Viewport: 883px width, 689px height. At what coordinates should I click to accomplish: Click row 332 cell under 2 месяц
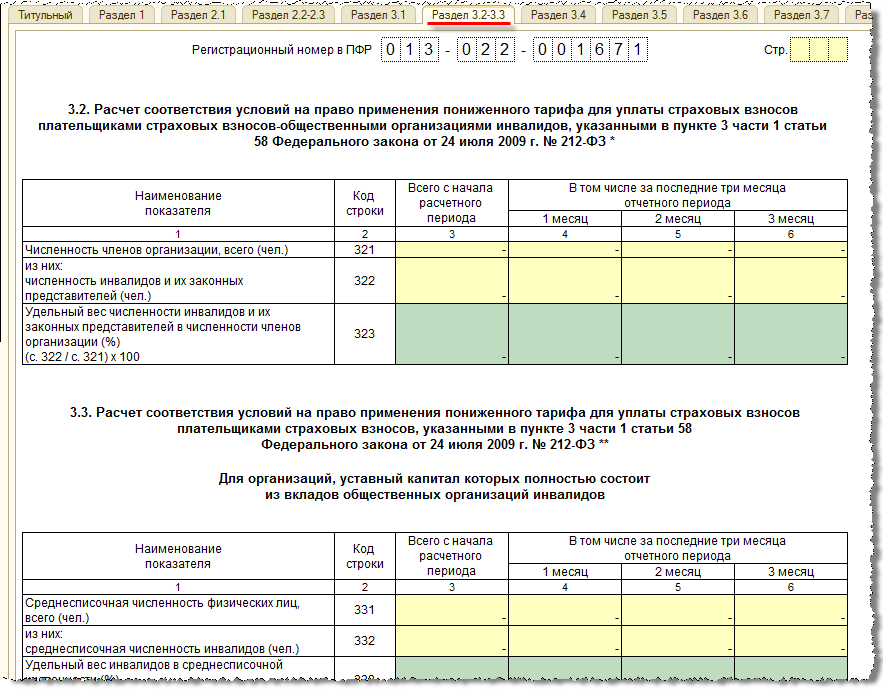678,641
